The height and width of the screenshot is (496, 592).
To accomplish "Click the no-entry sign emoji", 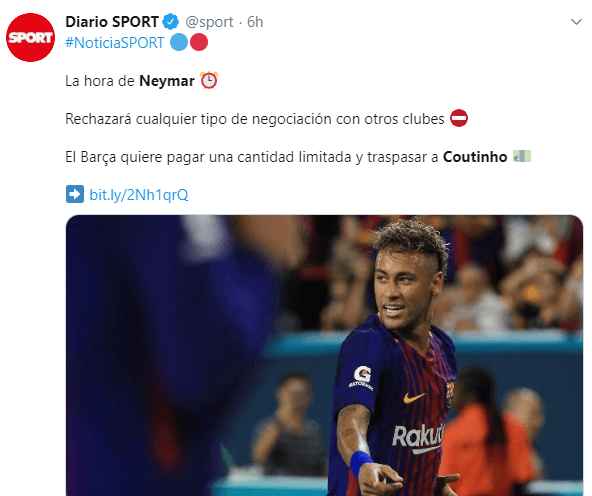I will point(459,119).
